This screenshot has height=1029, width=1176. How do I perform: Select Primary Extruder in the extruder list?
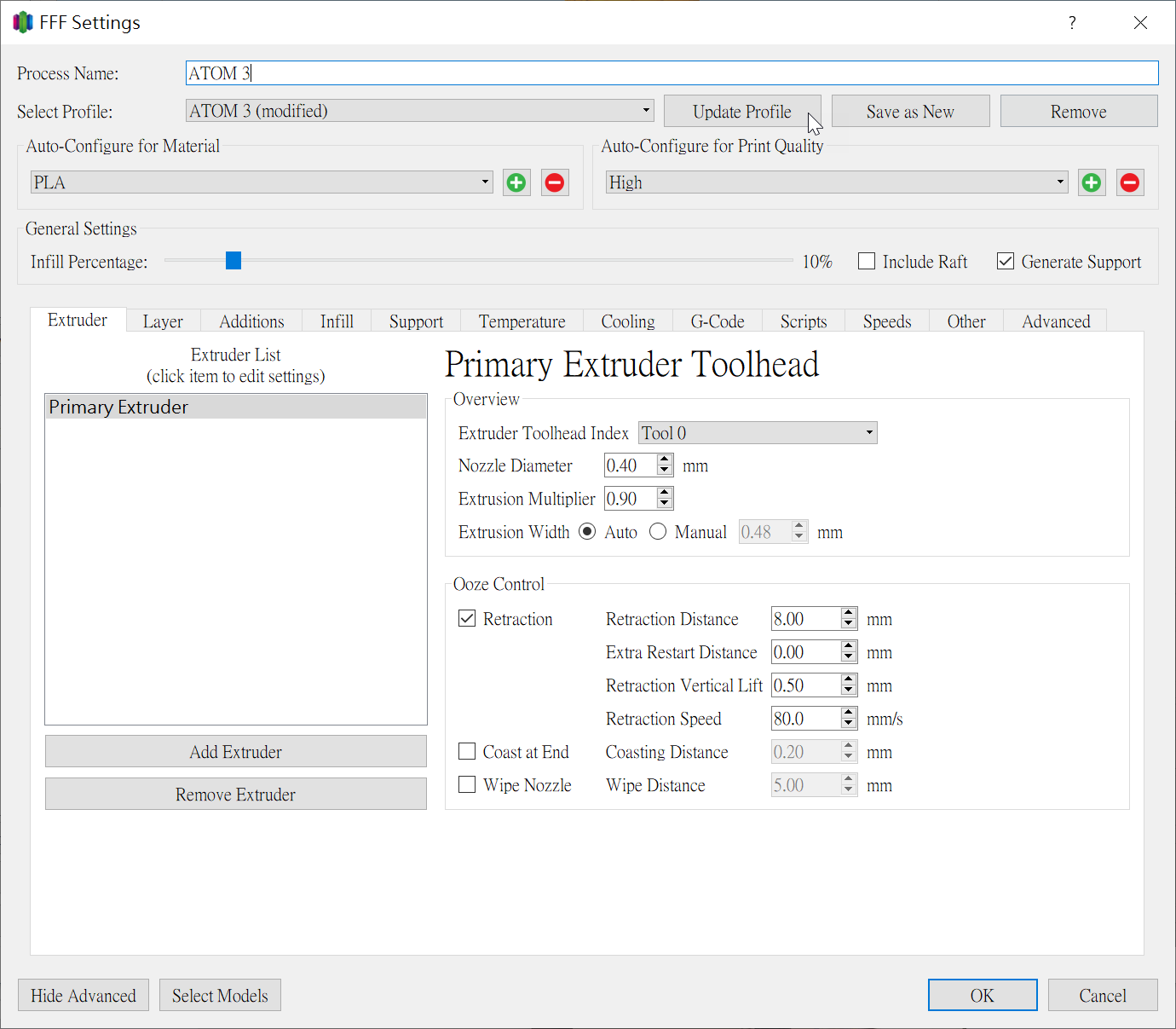pyautogui.click(x=236, y=408)
